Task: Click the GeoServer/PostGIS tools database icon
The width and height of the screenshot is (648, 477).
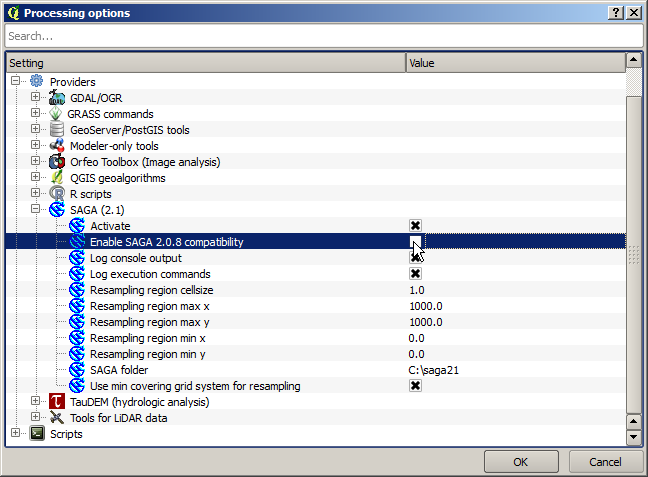Action: point(57,130)
